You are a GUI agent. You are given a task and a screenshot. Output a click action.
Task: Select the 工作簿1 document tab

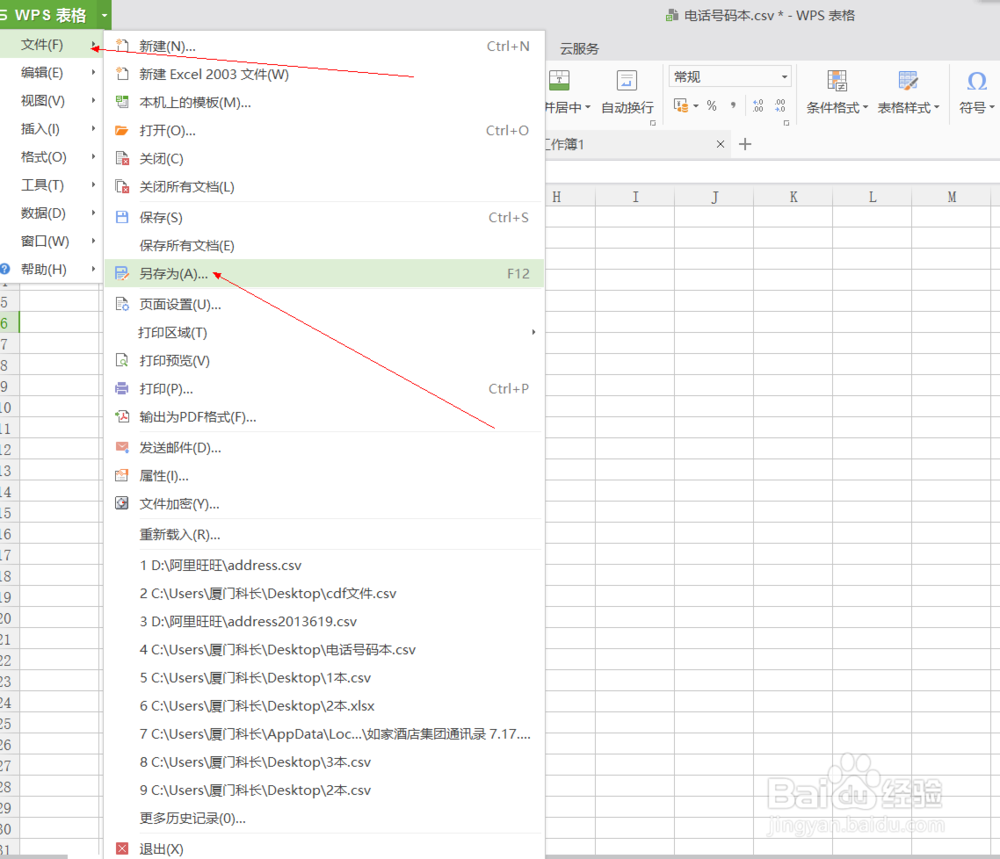pos(628,144)
